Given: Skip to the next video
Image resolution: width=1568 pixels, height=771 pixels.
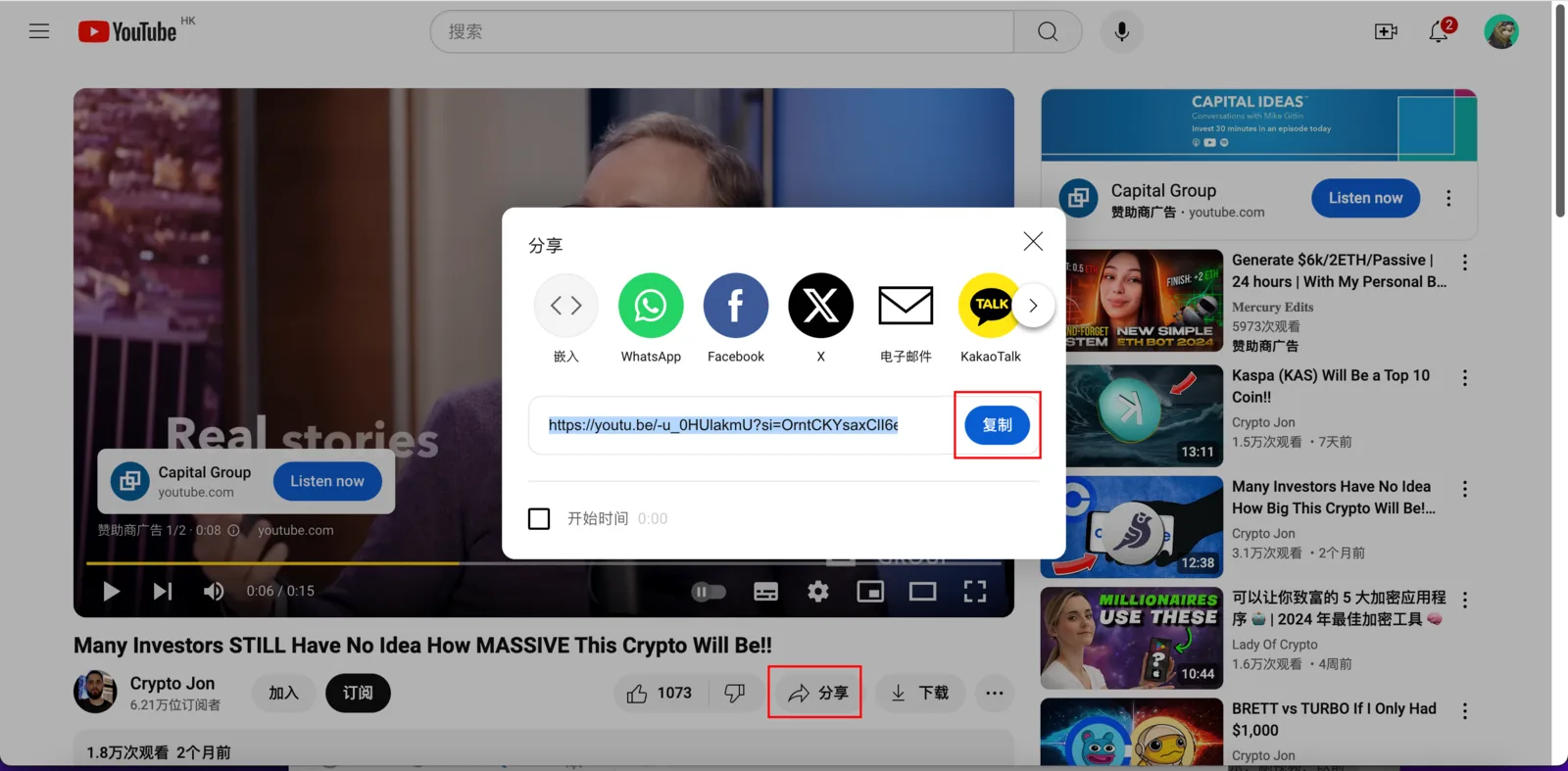Looking at the screenshot, I should click(x=163, y=591).
